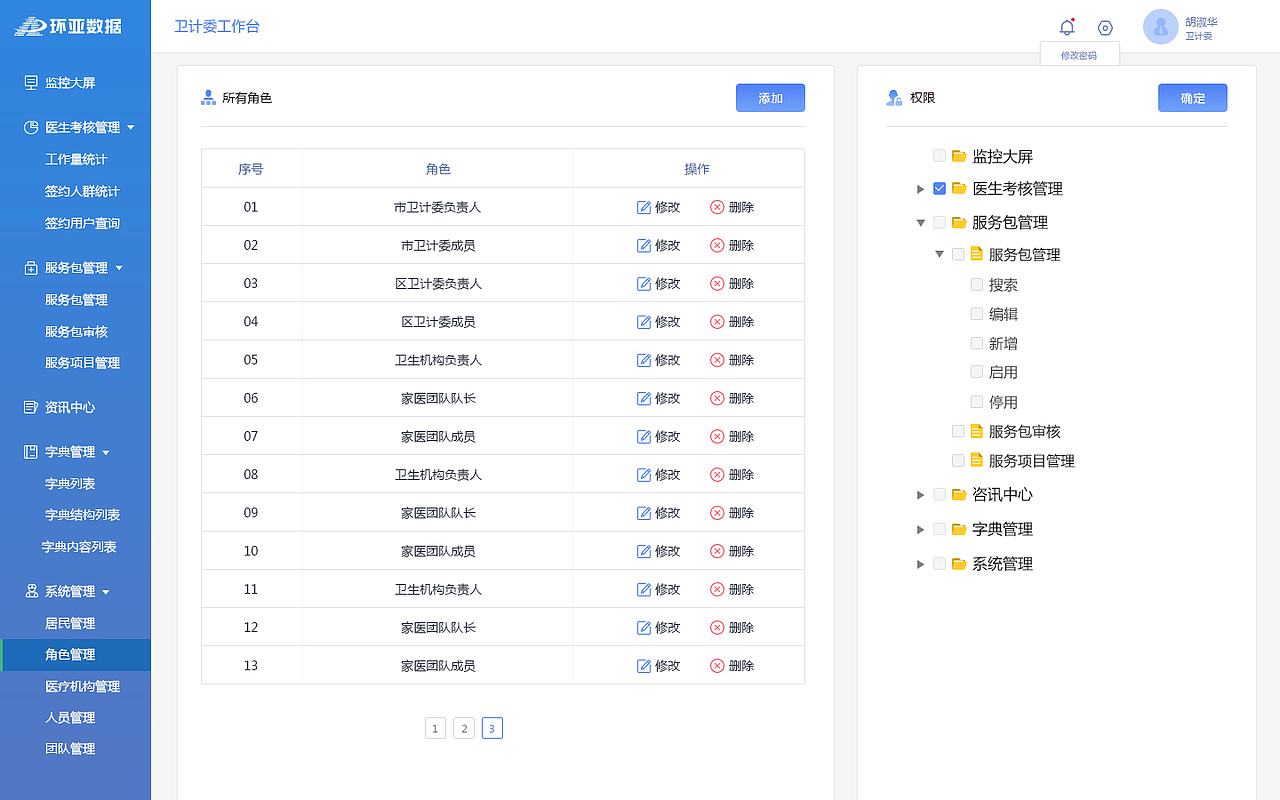The image size is (1280, 800).
Task: Click the 修改密码 link
Action: [x=1079, y=55]
